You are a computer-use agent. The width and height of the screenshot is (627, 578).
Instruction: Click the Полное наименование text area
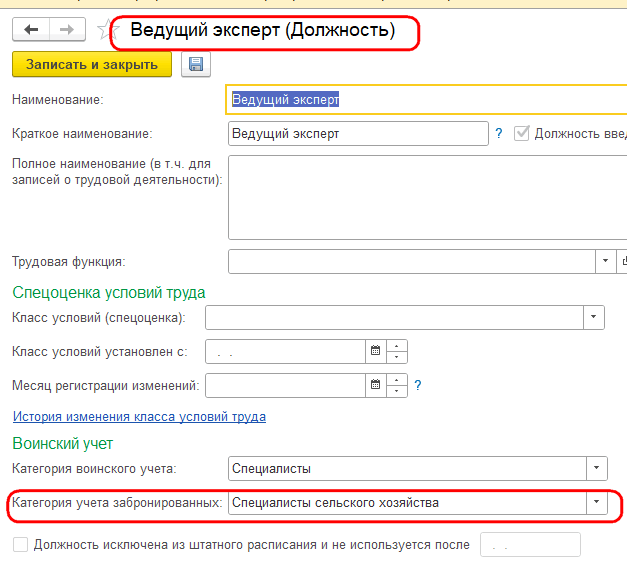click(427, 197)
